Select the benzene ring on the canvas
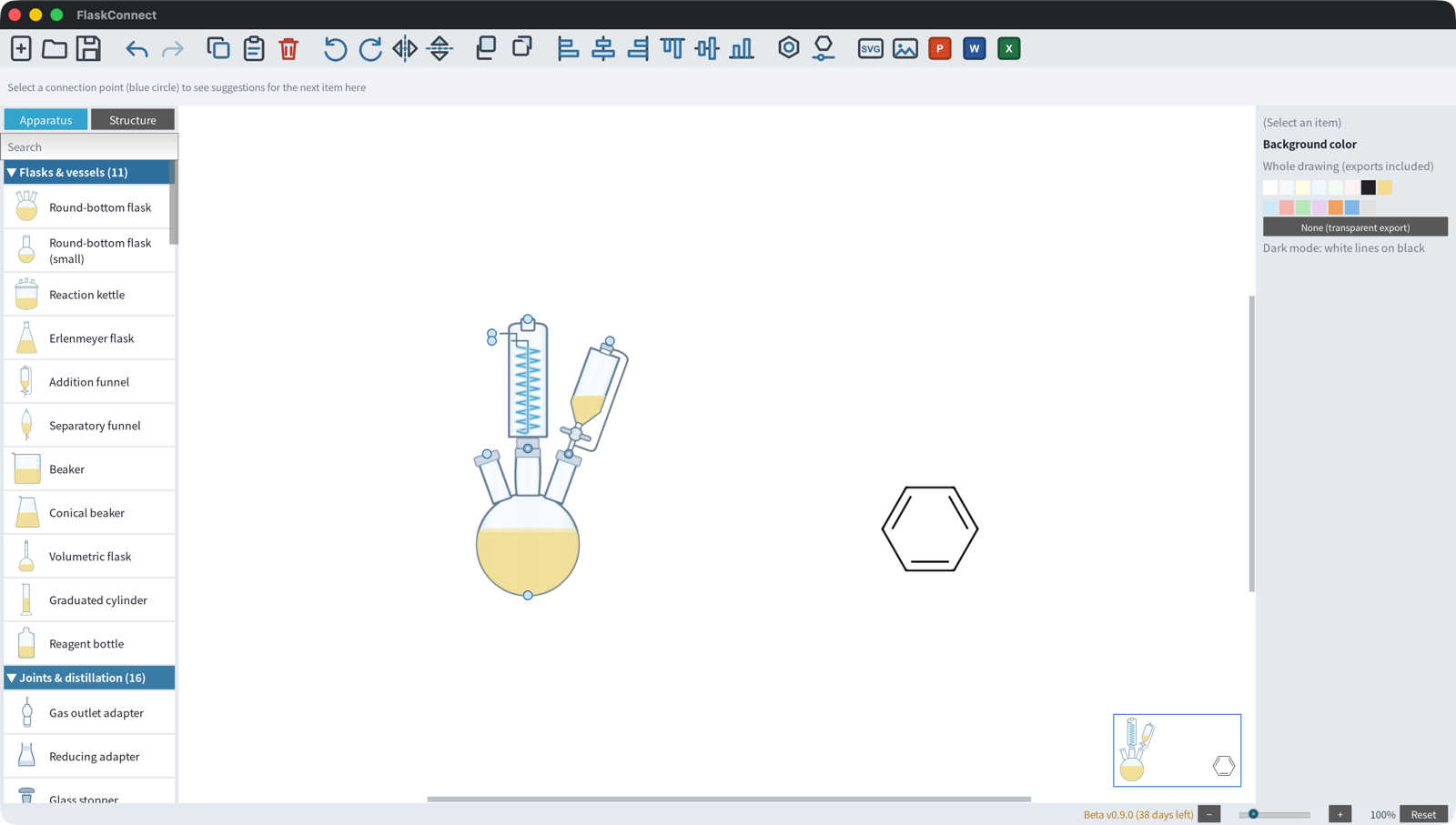Screen dimensions: 1456x825 (930, 528)
